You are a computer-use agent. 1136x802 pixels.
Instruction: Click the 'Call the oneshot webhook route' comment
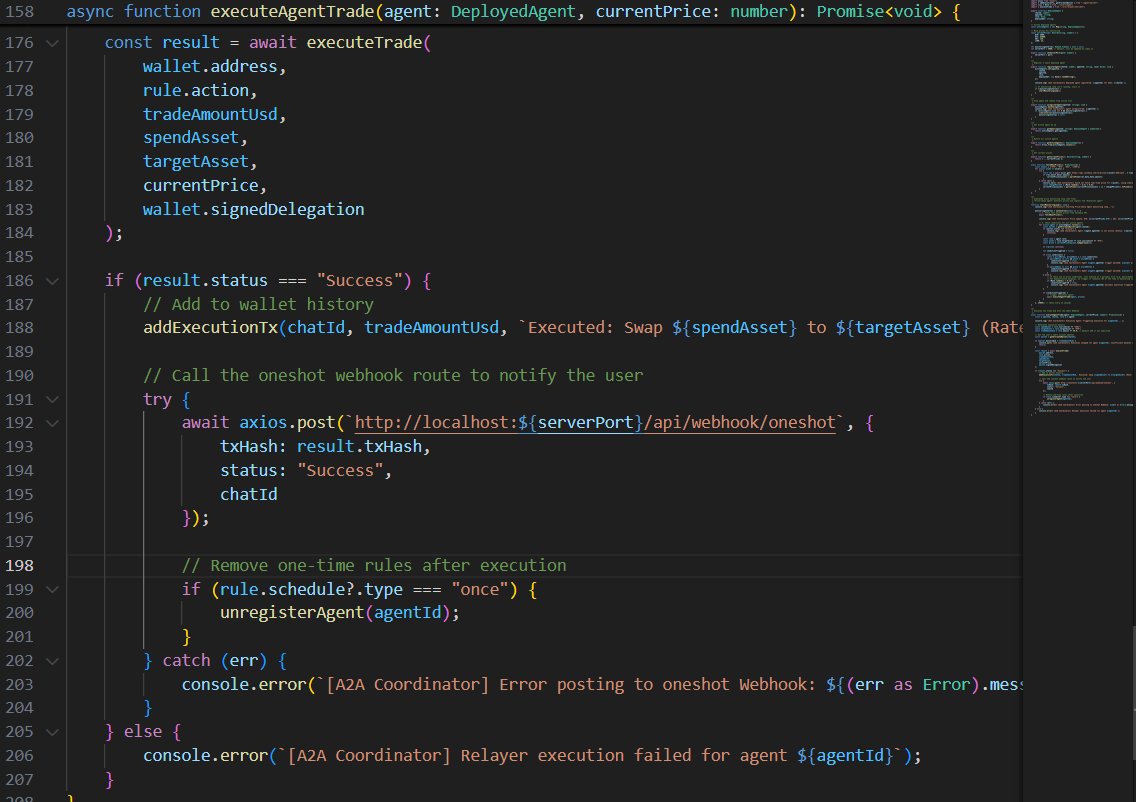coord(393,375)
